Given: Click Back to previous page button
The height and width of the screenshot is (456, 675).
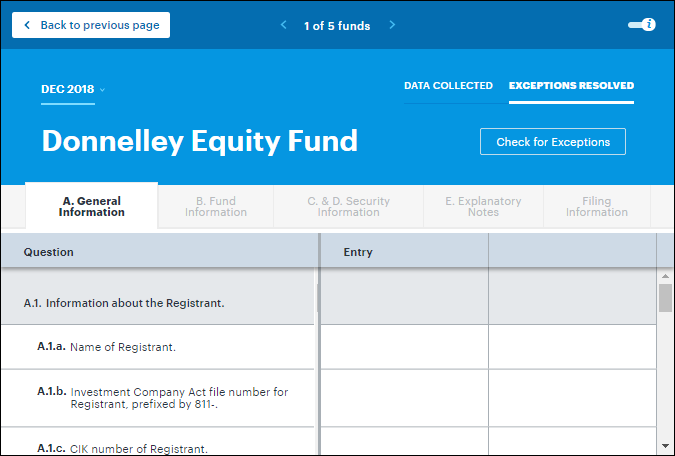Looking at the screenshot, I should (x=91, y=25).
